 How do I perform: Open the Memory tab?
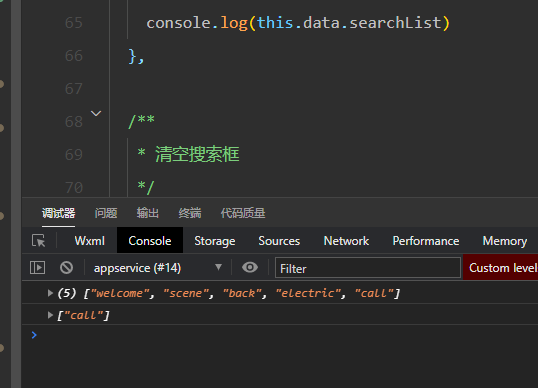coord(505,241)
